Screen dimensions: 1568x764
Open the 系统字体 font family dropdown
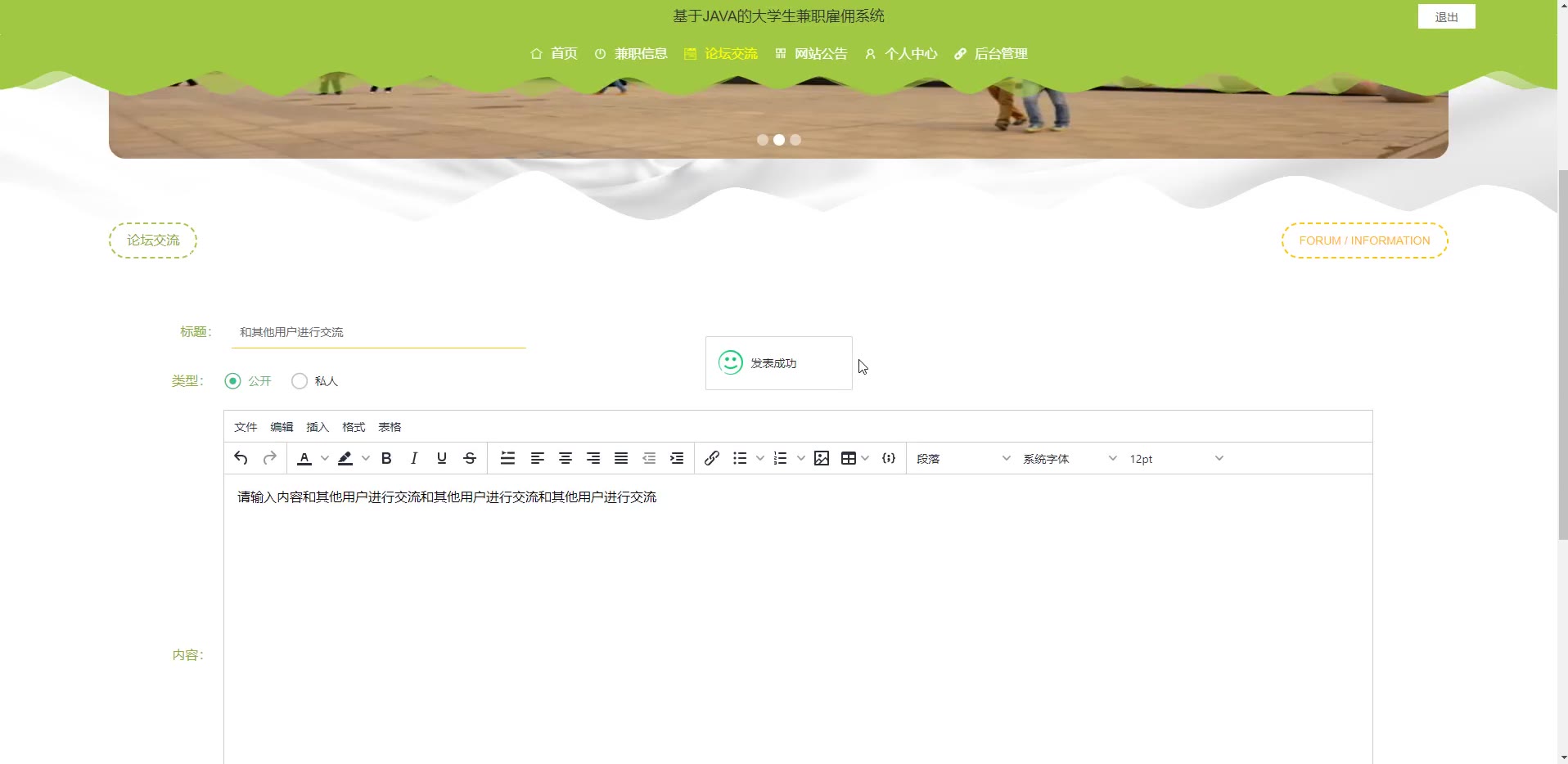[1070, 459]
